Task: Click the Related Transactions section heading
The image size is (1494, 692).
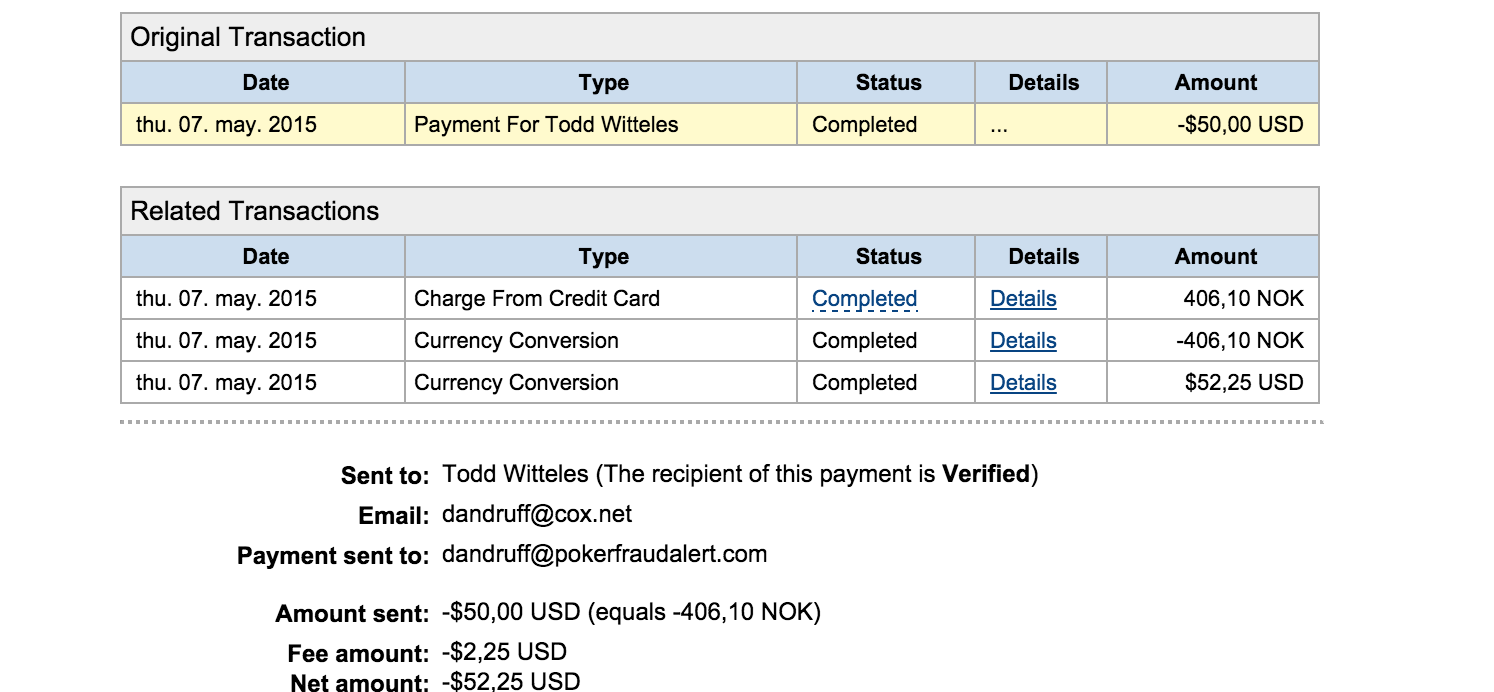Action: (x=255, y=212)
